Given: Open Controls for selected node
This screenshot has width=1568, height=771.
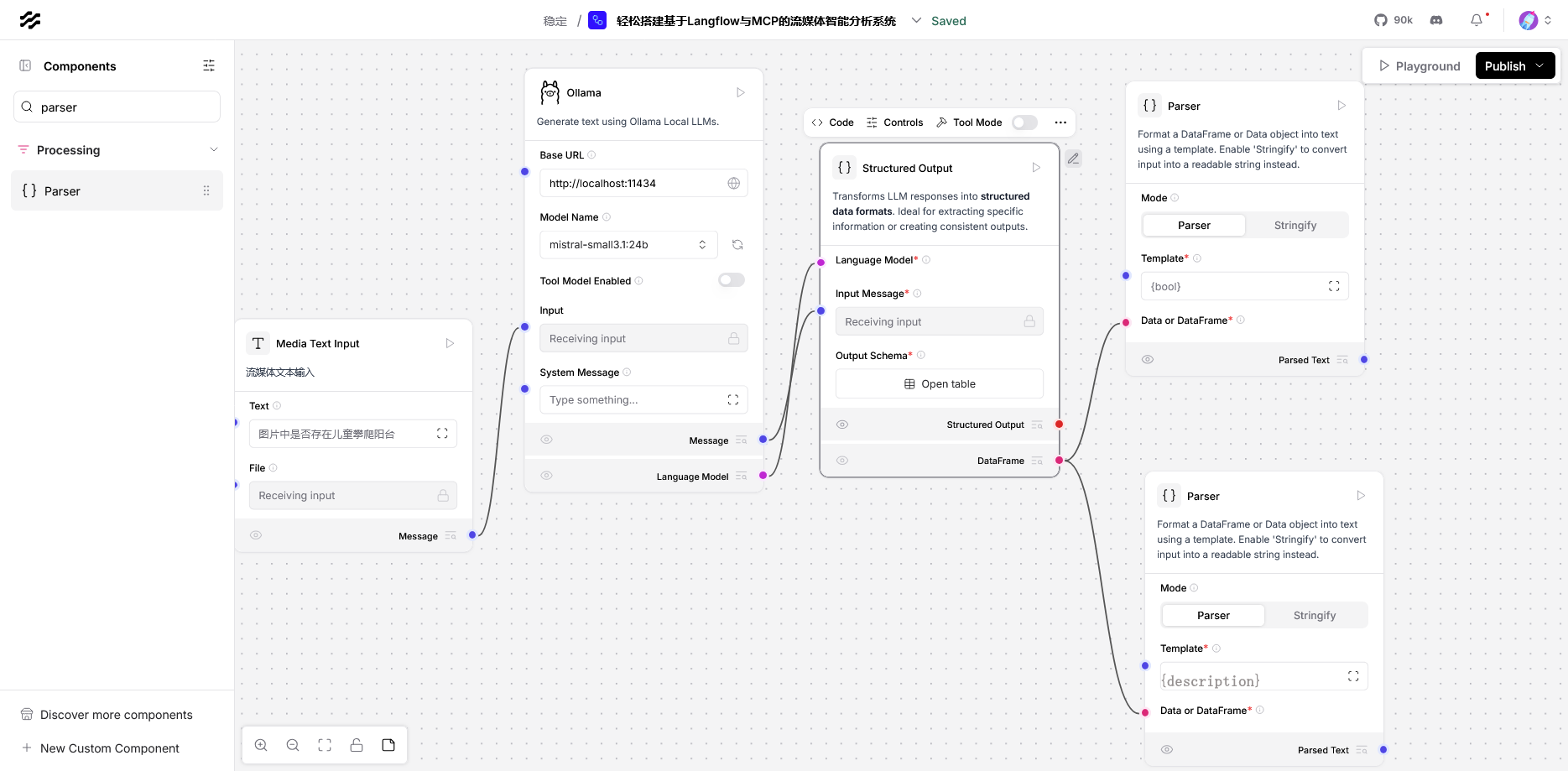Looking at the screenshot, I should [894, 122].
